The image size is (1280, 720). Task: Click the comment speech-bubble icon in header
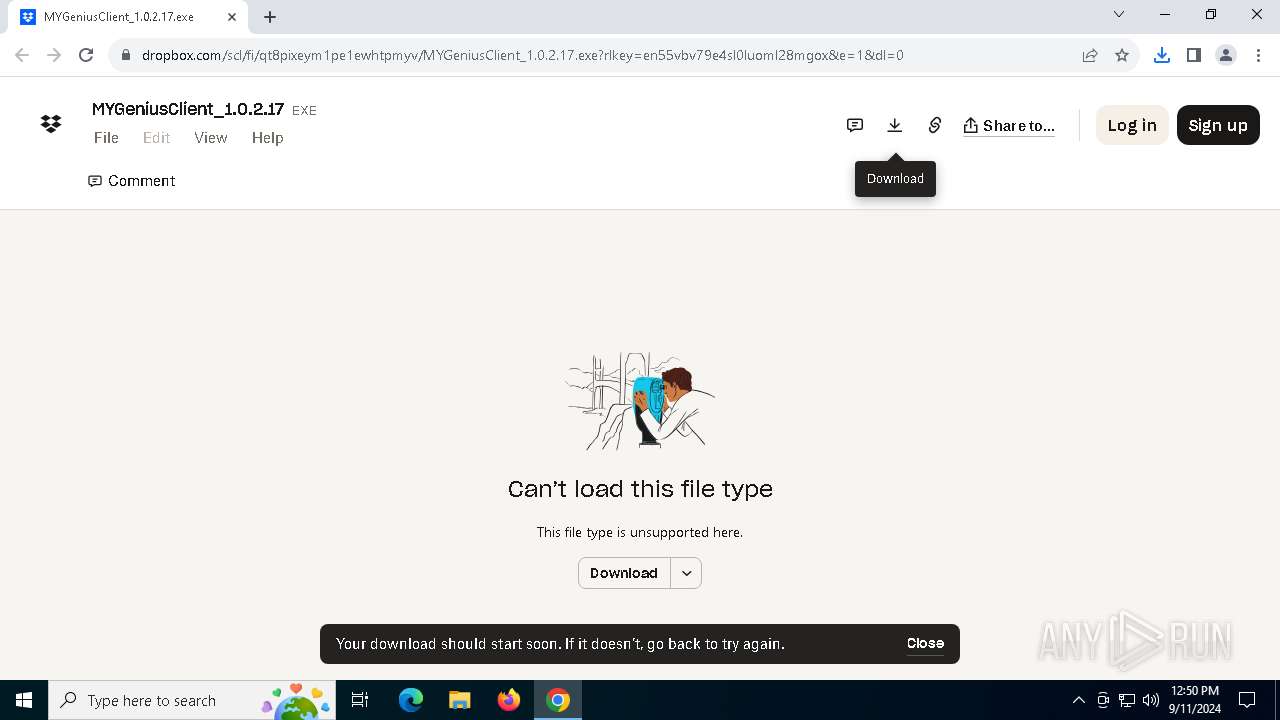(855, 125)
